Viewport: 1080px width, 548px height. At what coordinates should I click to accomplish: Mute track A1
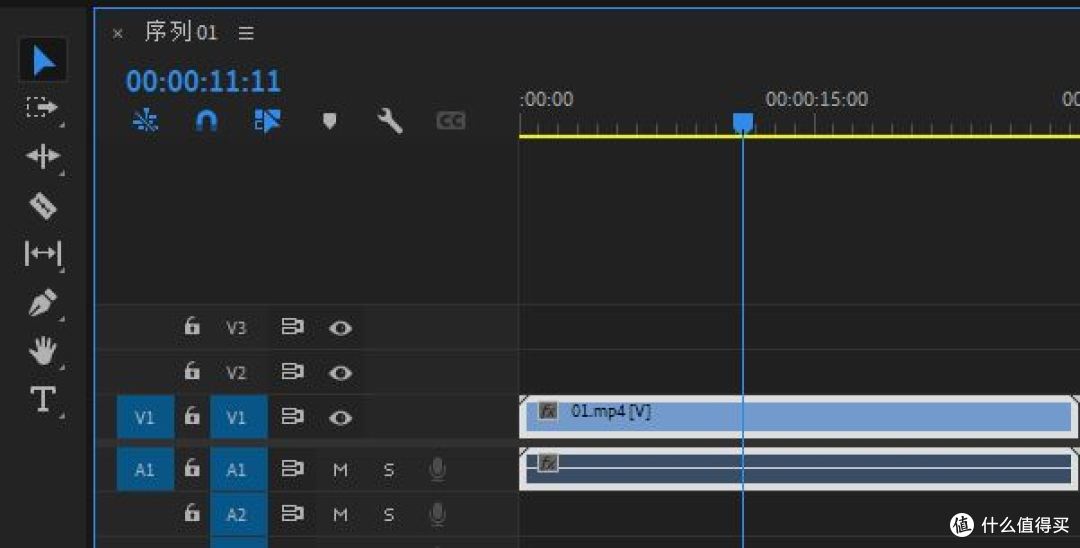click(x=340, y=470)
